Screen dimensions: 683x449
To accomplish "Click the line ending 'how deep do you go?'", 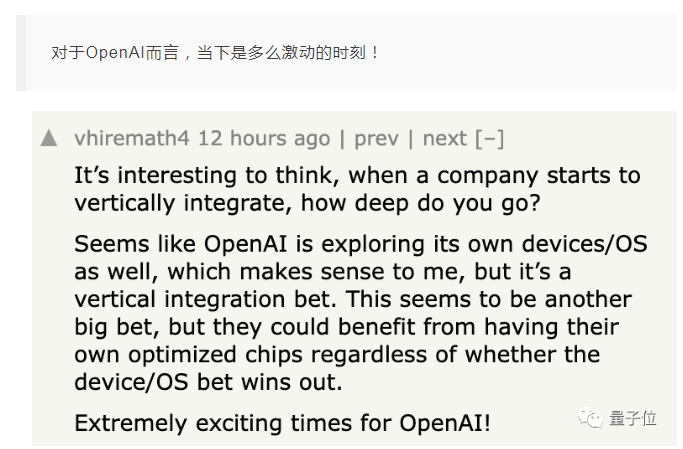I will point(307,203).
